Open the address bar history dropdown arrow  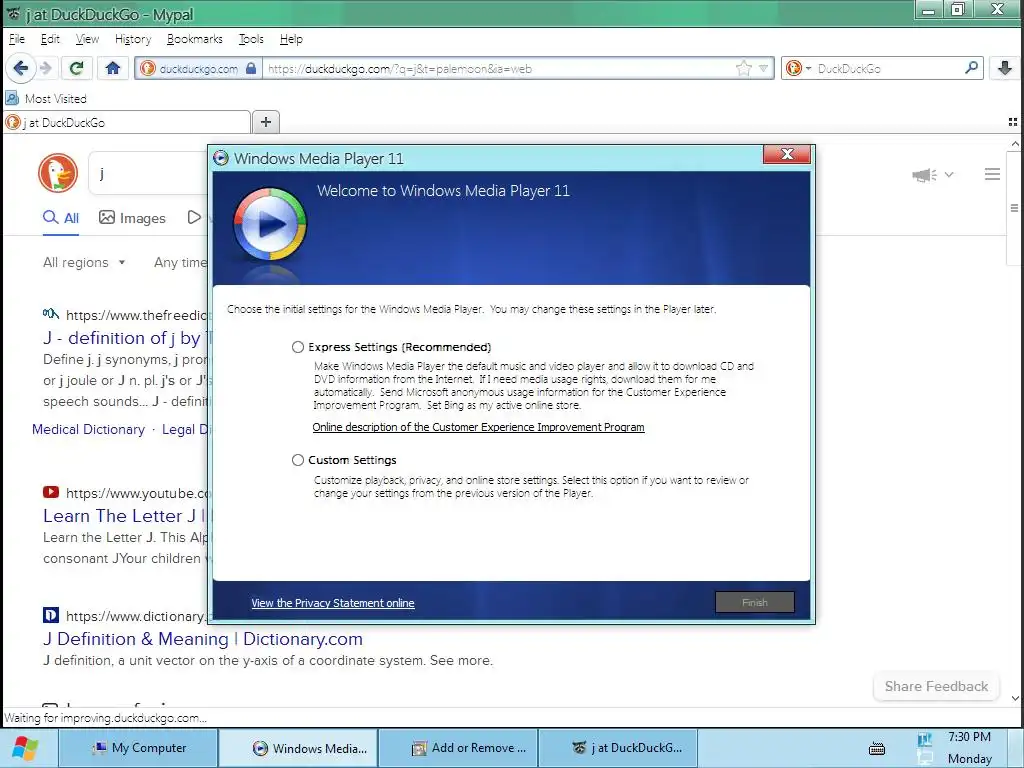[x=763, y=69]
